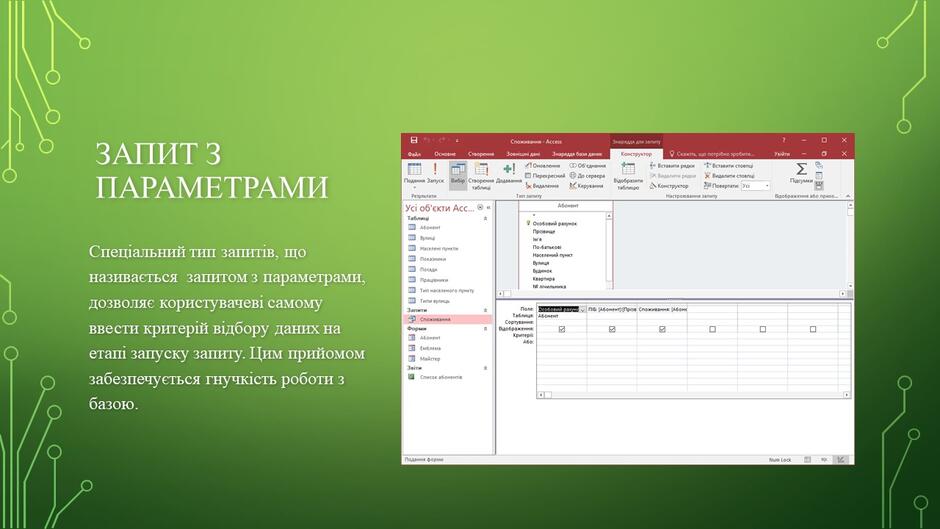Check Відображення in fourth column

coord(712,329)
